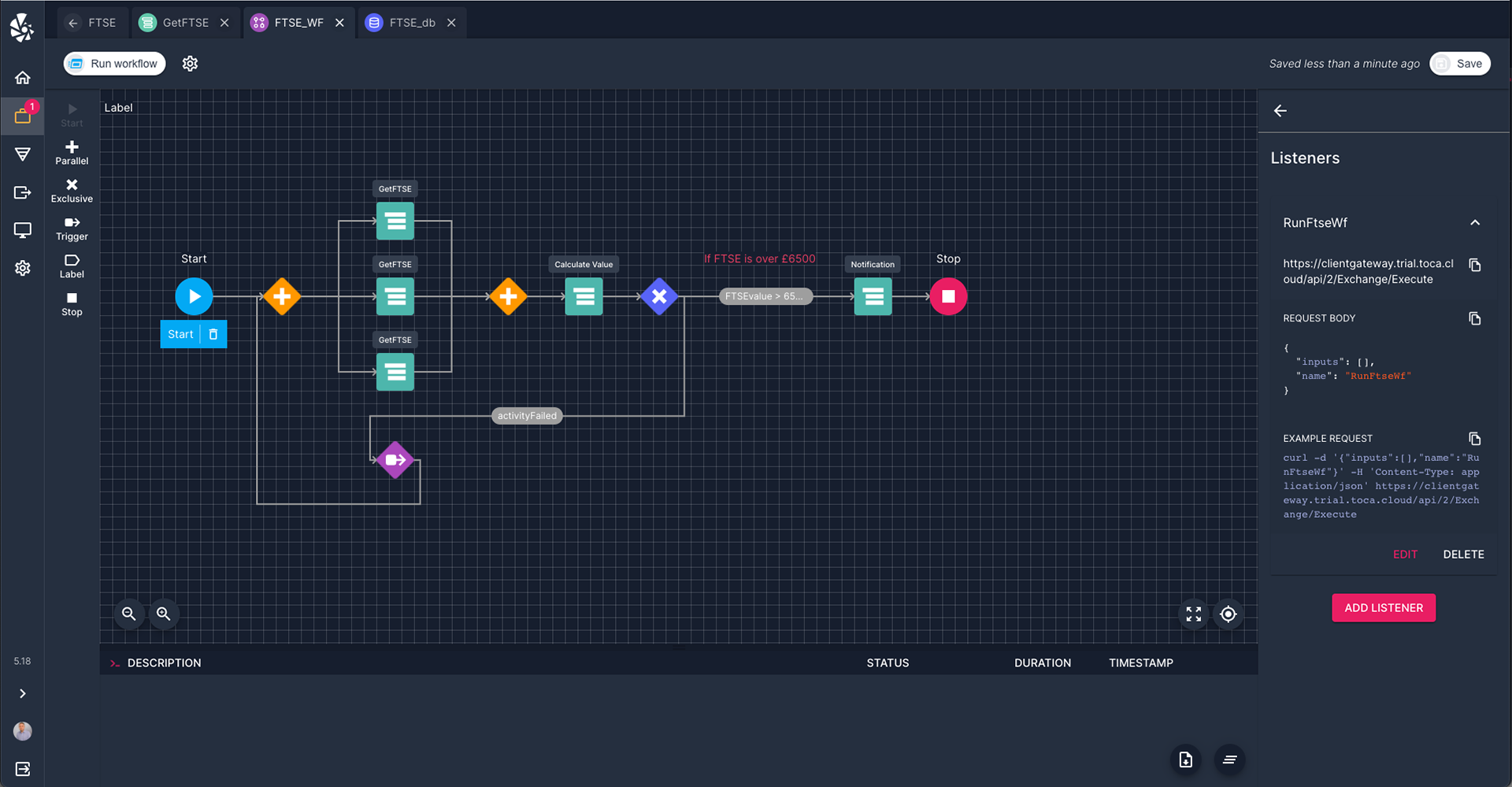Add a Parallel node from the palette
Image resolution: width=1512 pixels, height=787 pixels.
[x=71, y=153]
